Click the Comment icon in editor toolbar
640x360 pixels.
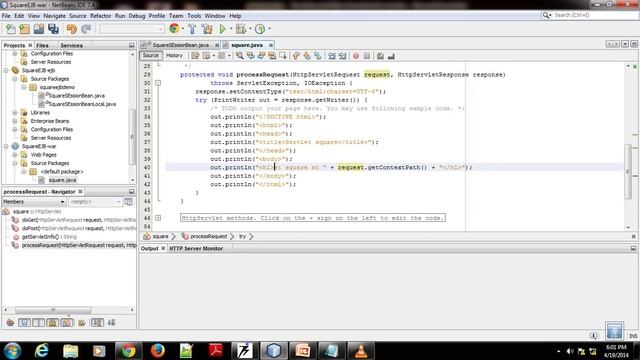click(380, 56)
